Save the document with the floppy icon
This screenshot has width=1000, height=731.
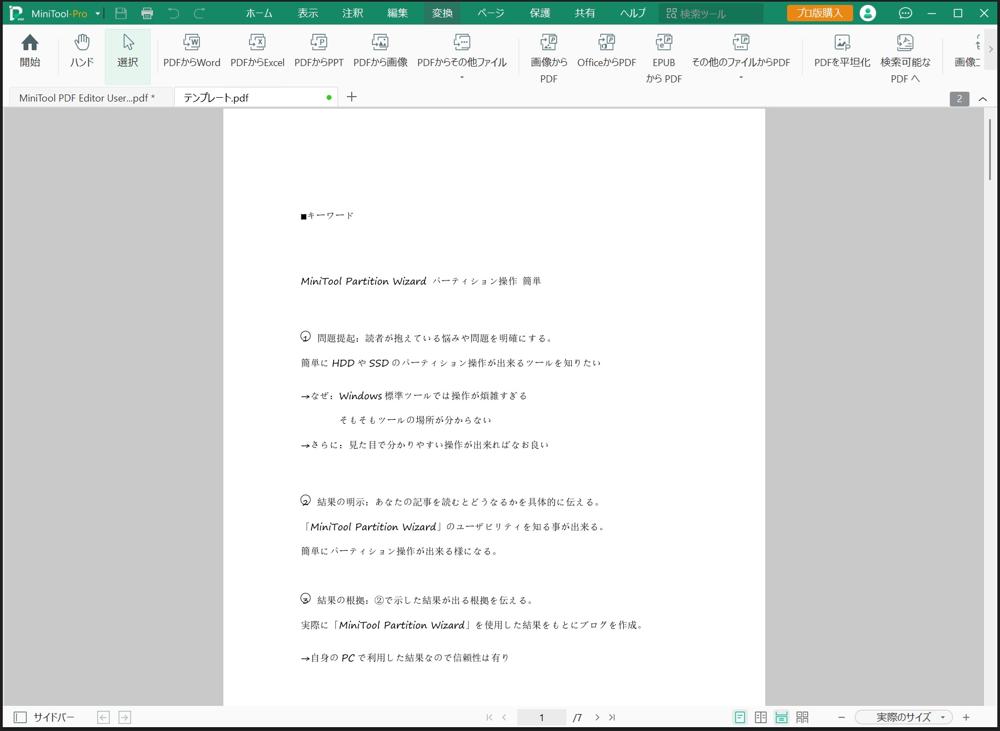coord(121,13)
